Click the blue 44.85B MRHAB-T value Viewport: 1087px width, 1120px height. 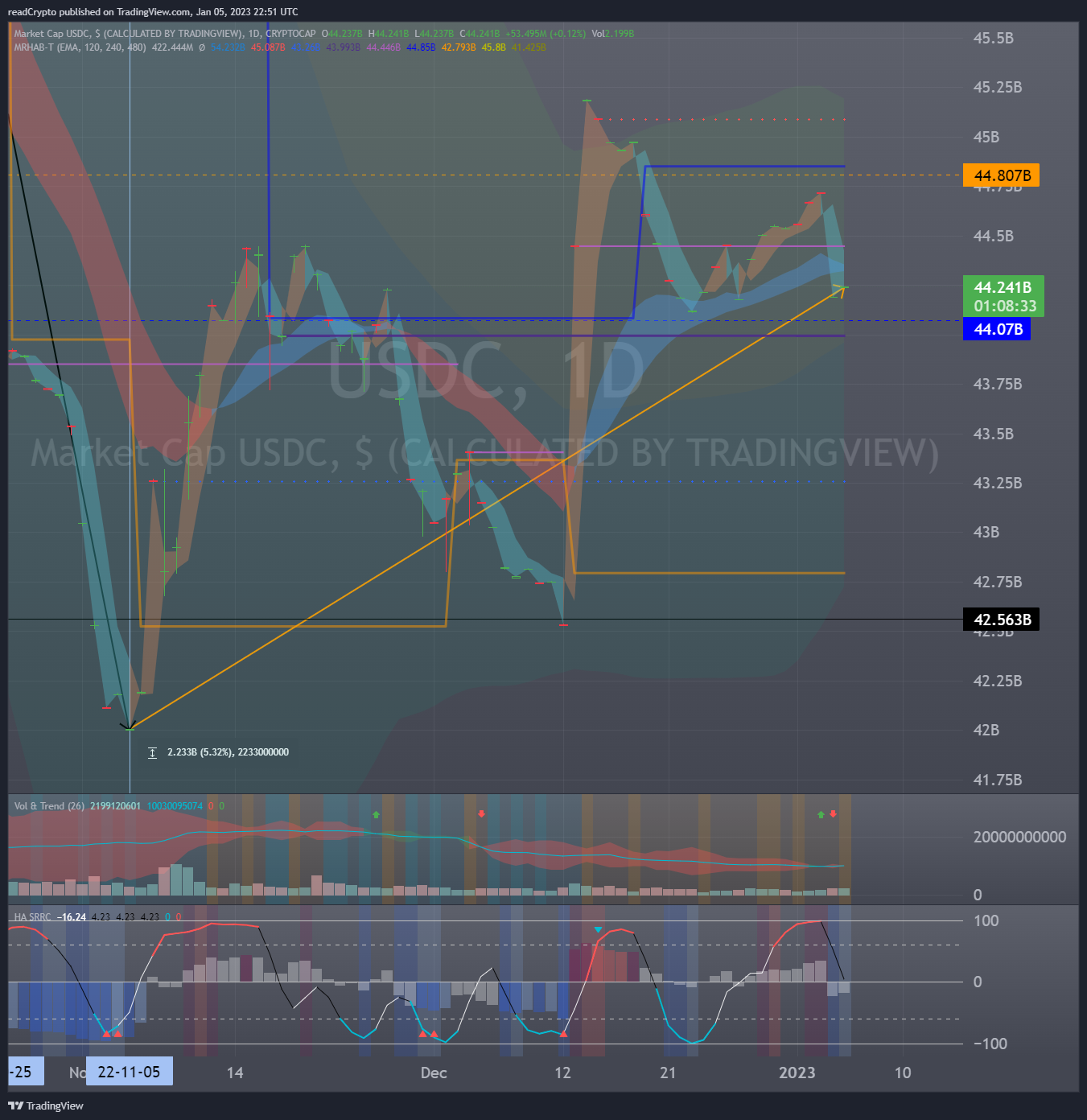coord(421,47)
